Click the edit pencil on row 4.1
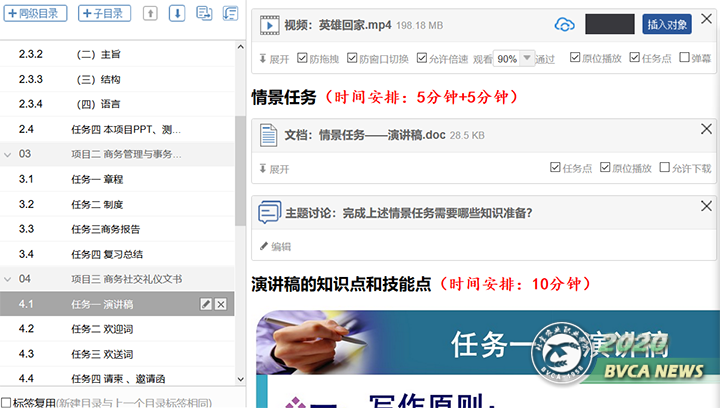The image size is (720, 408). tap(206, 304)
